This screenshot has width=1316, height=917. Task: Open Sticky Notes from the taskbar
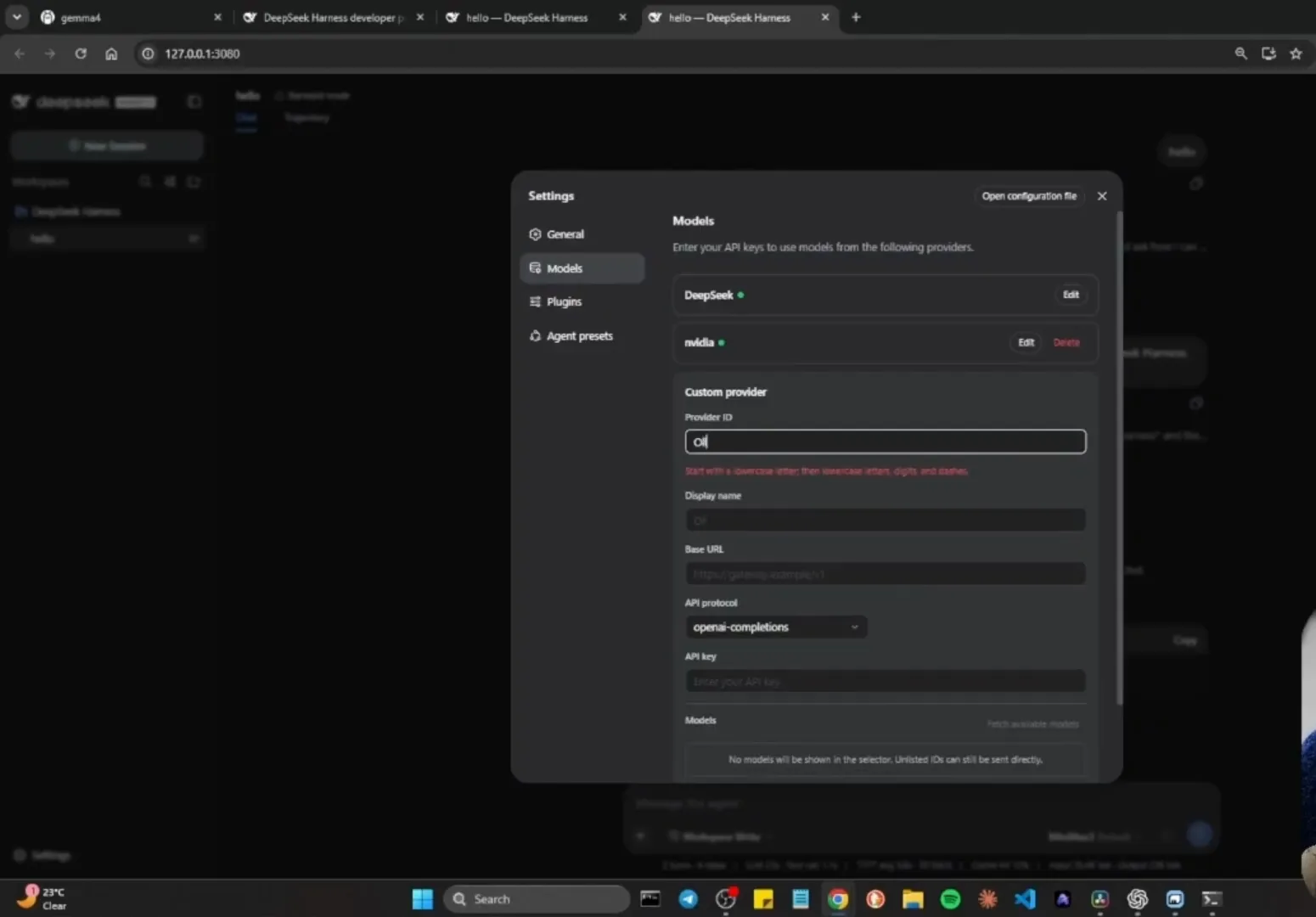coord(762,899)
